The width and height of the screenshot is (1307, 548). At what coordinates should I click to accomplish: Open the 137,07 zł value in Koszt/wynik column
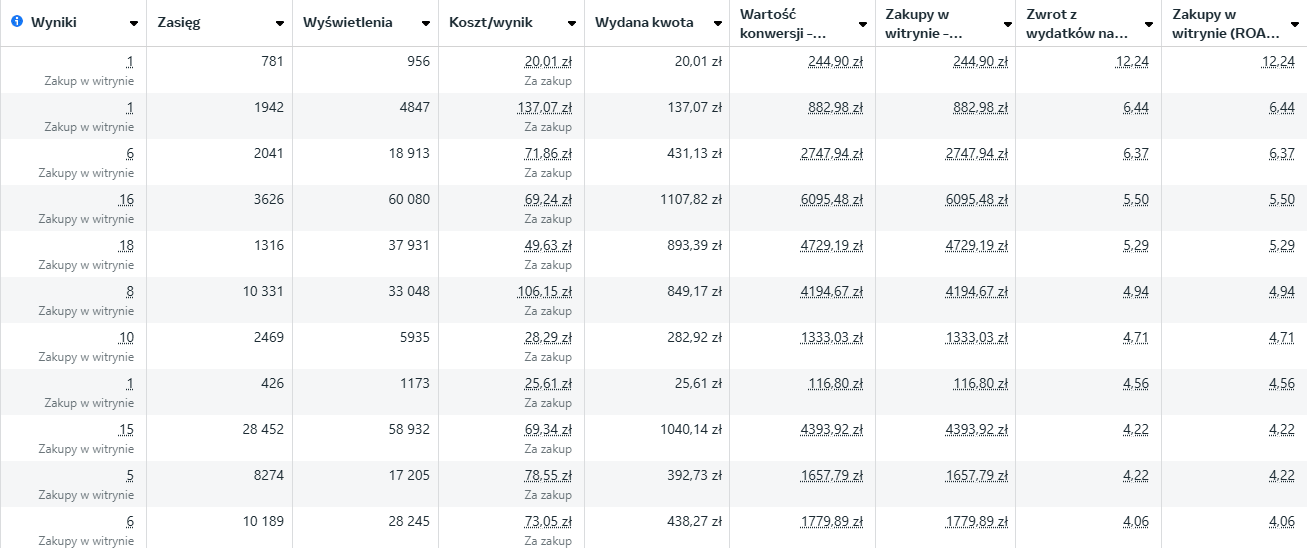pyautogui.click(x=548, y=108)
